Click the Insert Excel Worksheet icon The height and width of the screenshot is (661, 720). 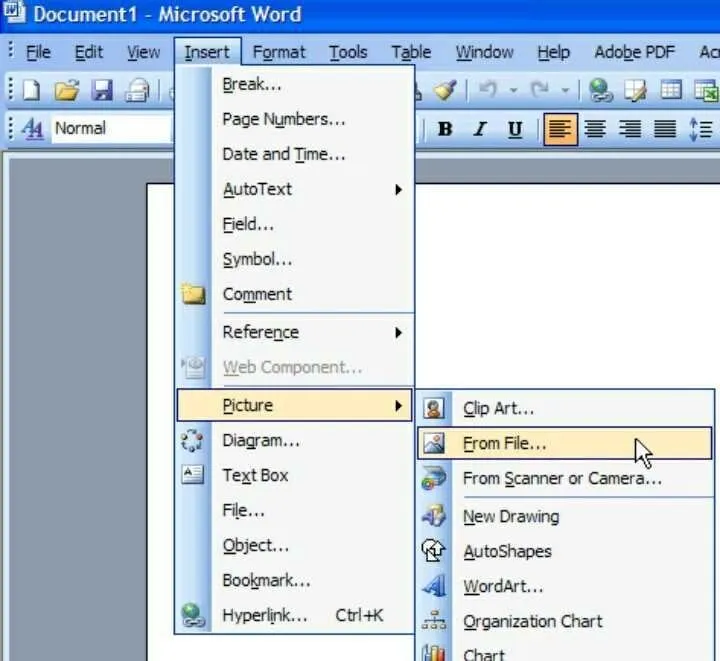(706, 90)
